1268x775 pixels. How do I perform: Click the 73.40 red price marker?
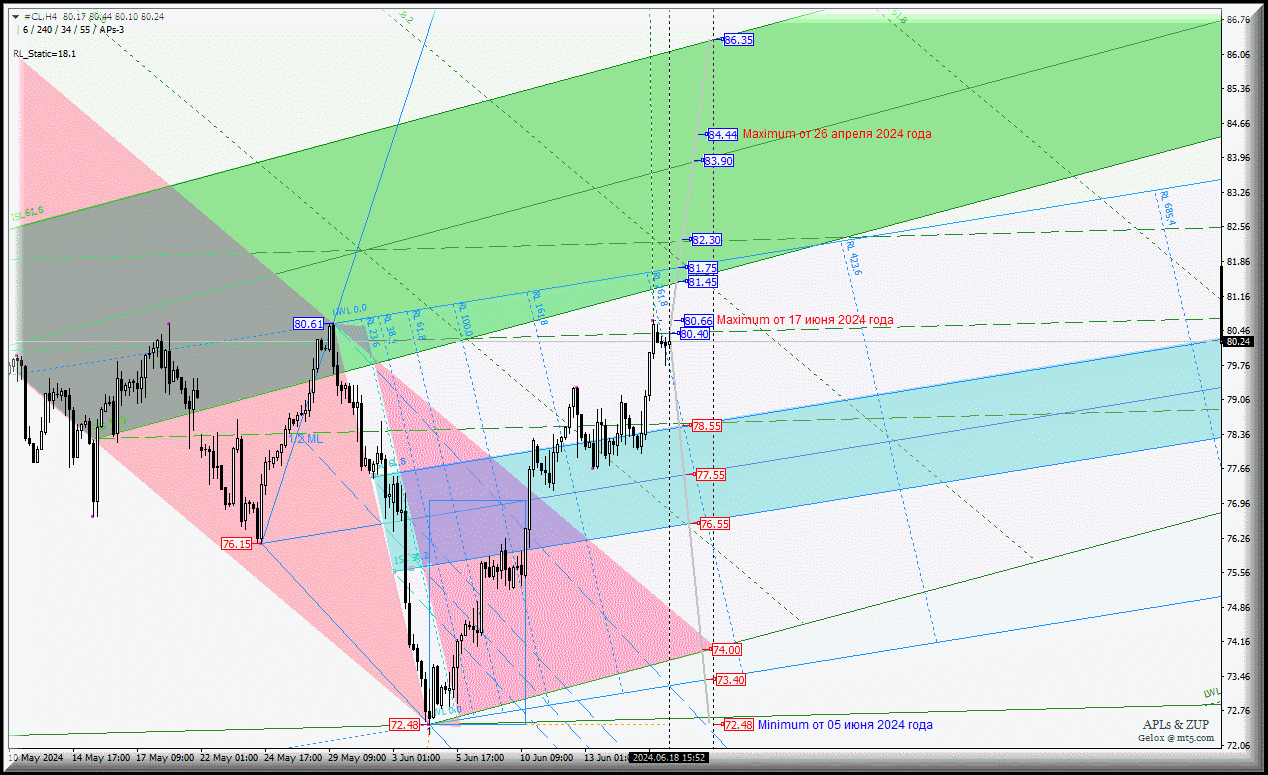click(x=730, y=680)
